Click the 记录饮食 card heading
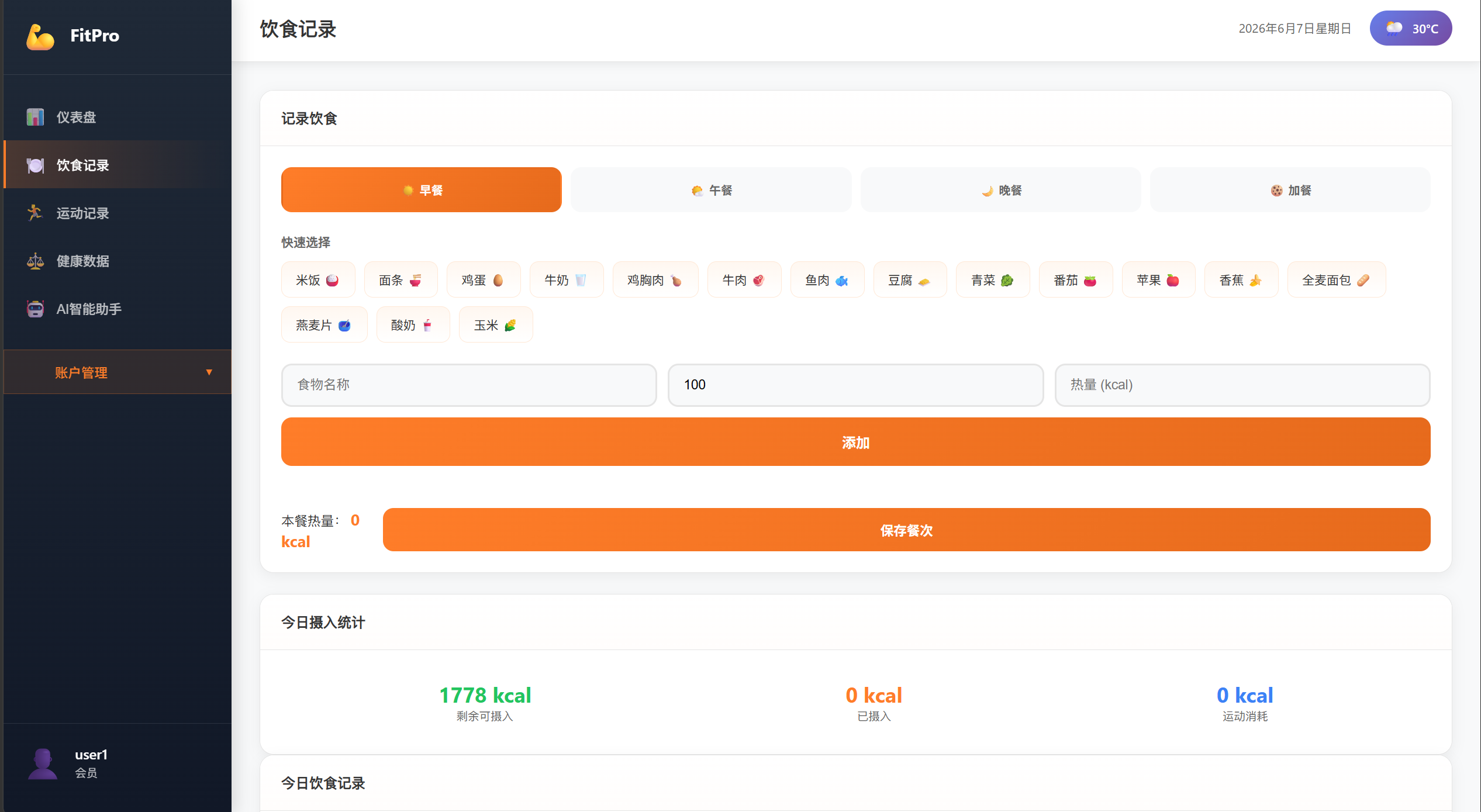This screenshot has height=812, width=1481. pyautogui.click(x=309, y=119)
